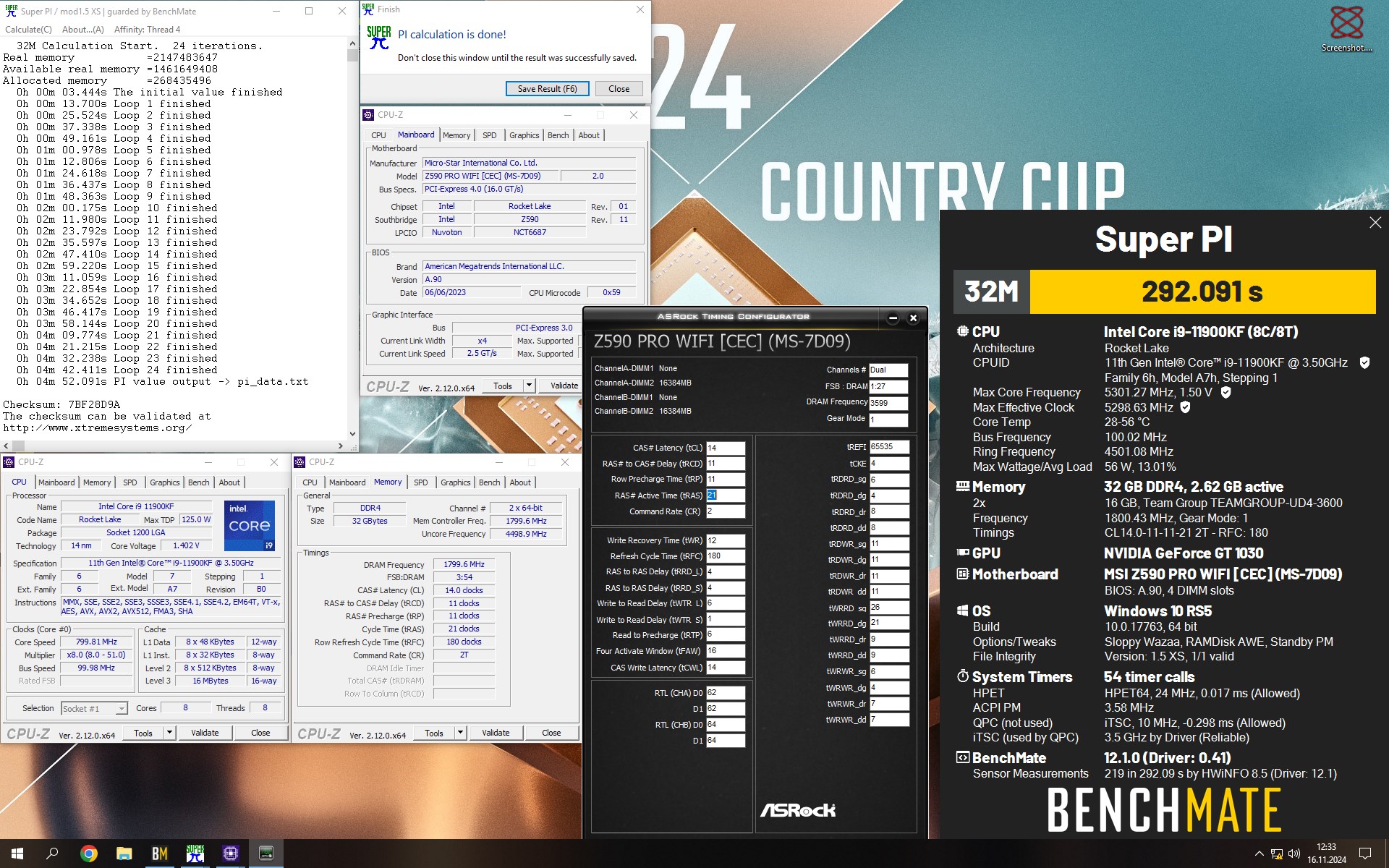The height and width of the screenshot is (868, 1389).
Task: Switch to SPD tab in Mainboard CPU-Z window
Action: click(x=490, y=135)
